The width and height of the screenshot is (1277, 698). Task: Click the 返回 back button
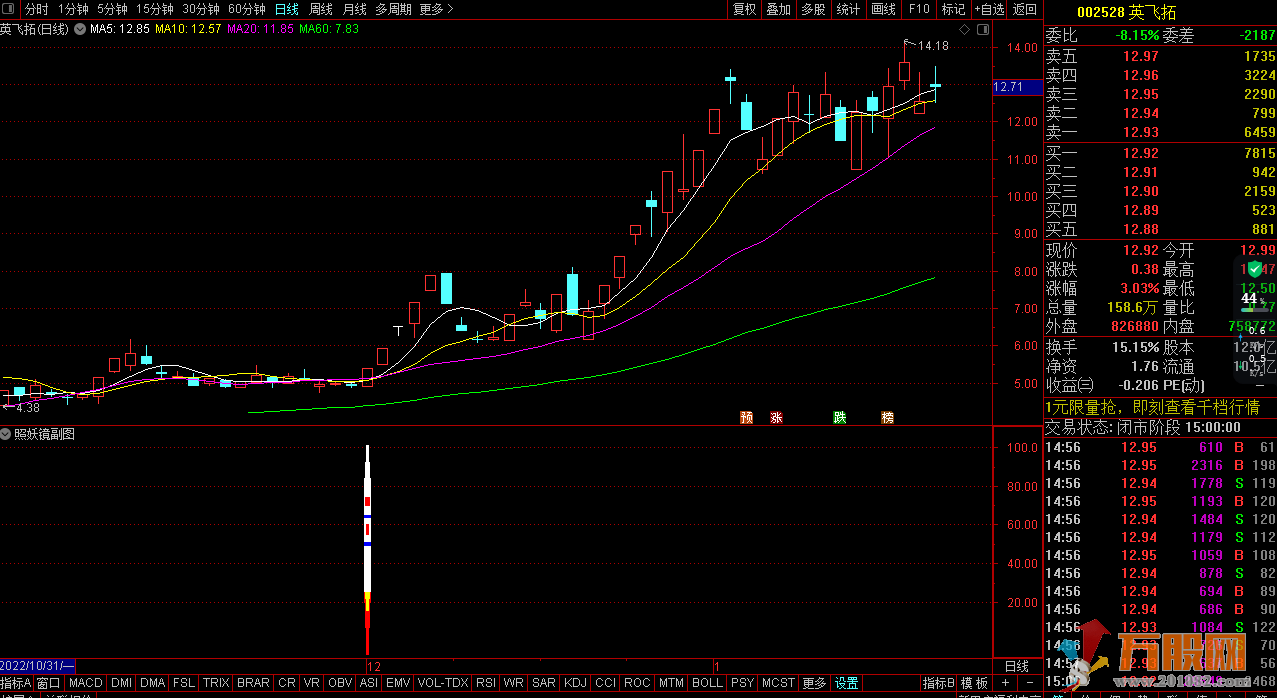click(x=1025, y=9)
